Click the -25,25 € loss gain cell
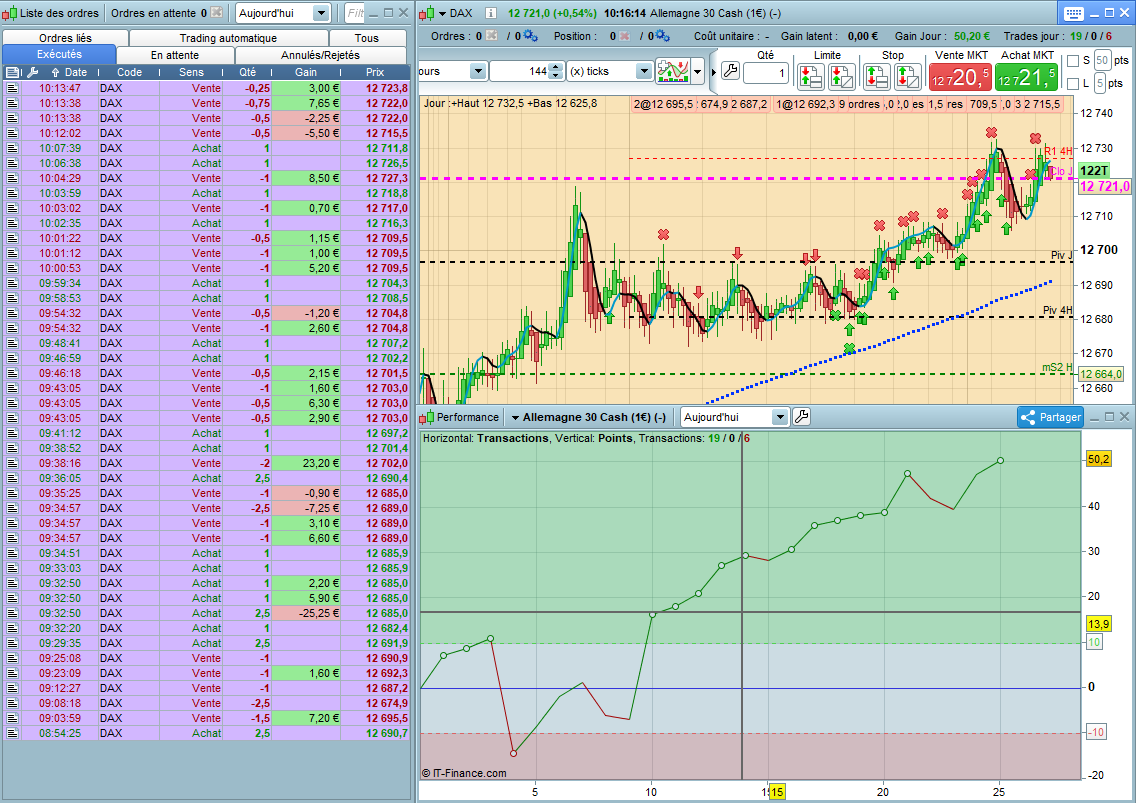 click(x=308, y=613)
